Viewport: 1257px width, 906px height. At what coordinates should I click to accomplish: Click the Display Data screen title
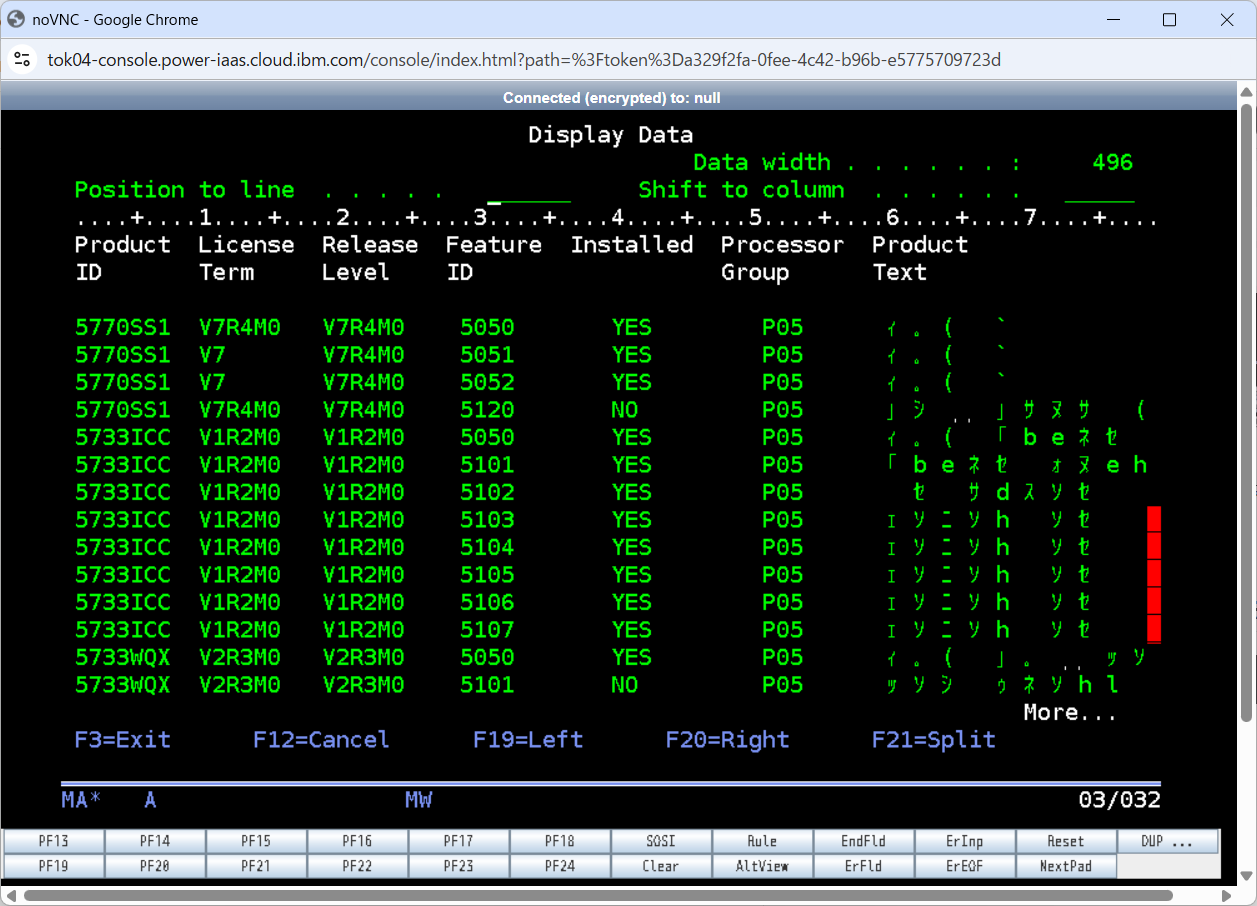(x=611, y=135)
